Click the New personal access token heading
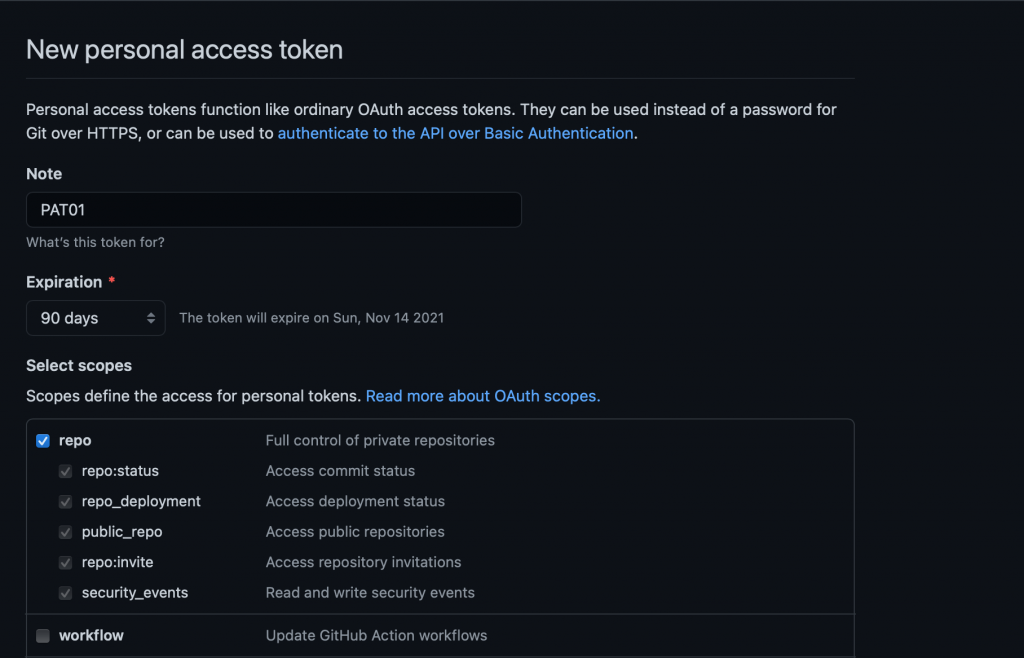Screen dimensions: 1024x658 (184, 50)
